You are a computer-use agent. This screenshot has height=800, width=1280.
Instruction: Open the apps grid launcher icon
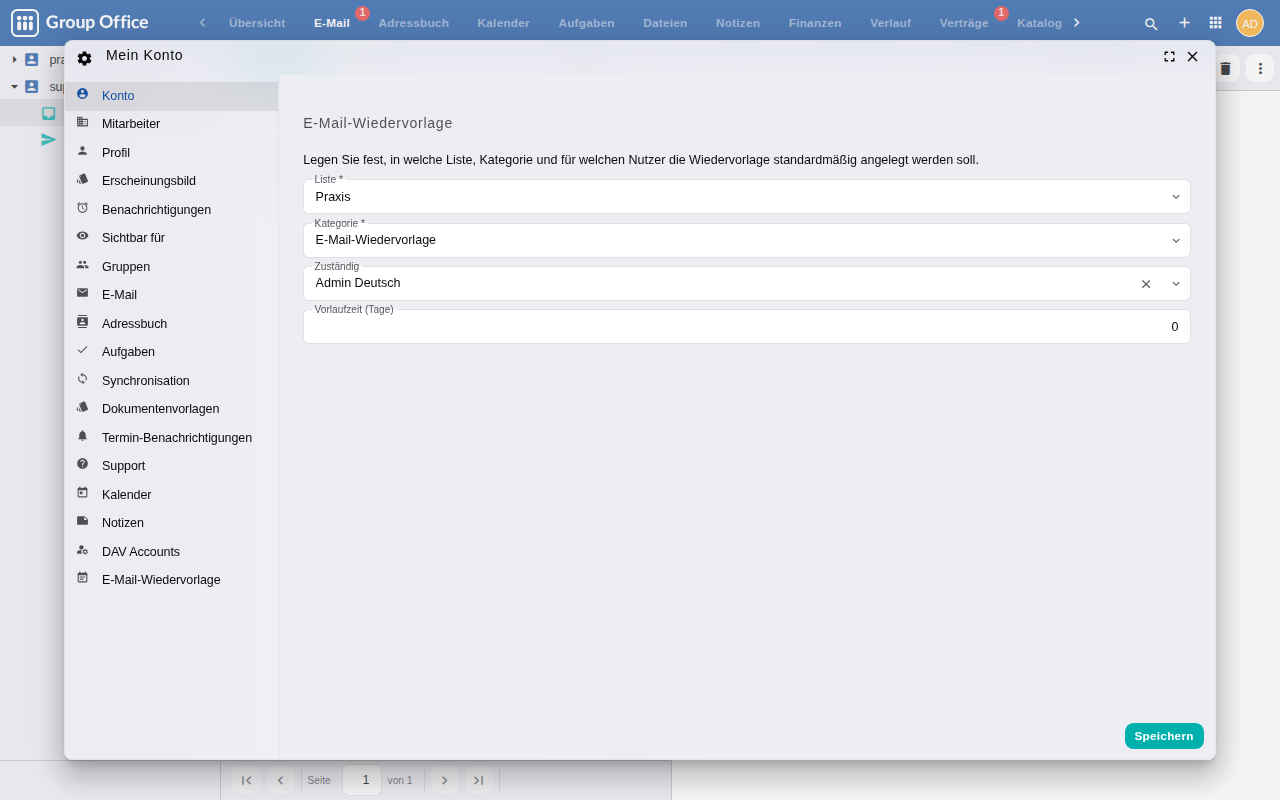coord(1216,23)
